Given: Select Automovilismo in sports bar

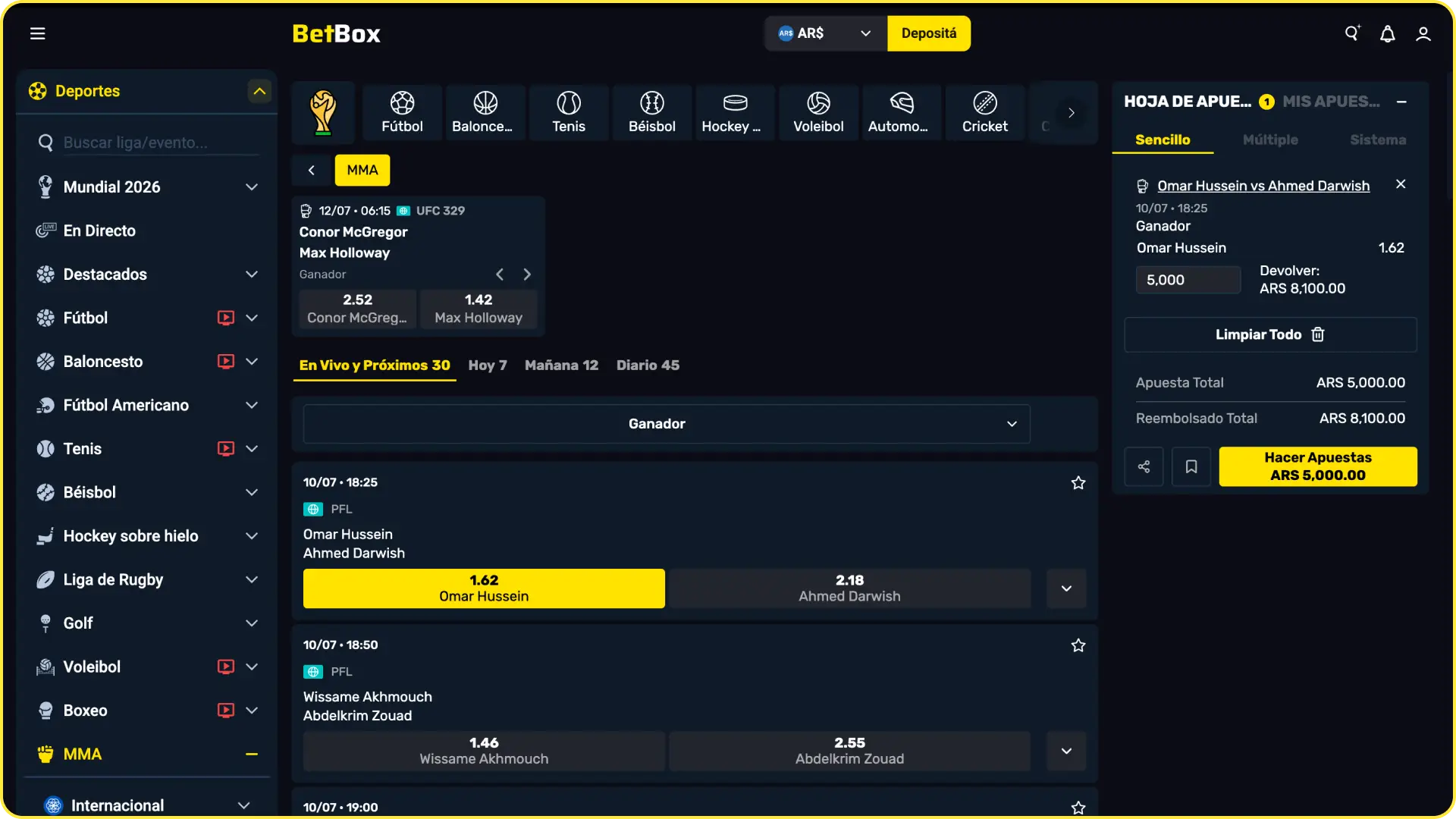Looking at the screenshot, I should [x=902, y=113].
